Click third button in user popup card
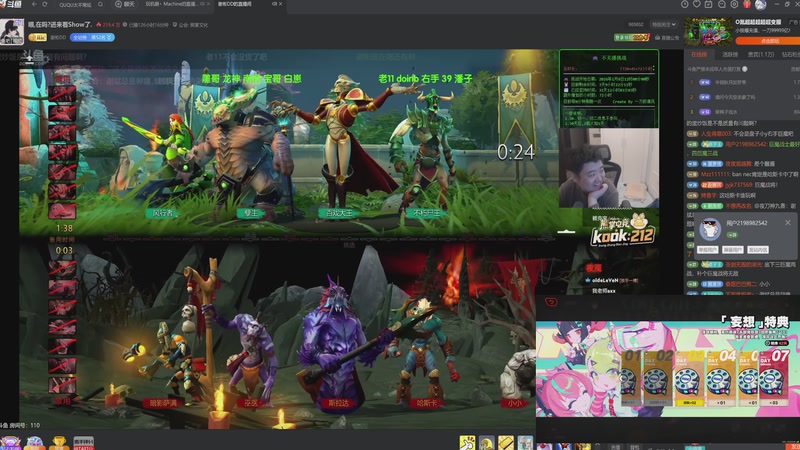This screenshot has height=450, width=800. pyautogui.click(x=758, y=249)
